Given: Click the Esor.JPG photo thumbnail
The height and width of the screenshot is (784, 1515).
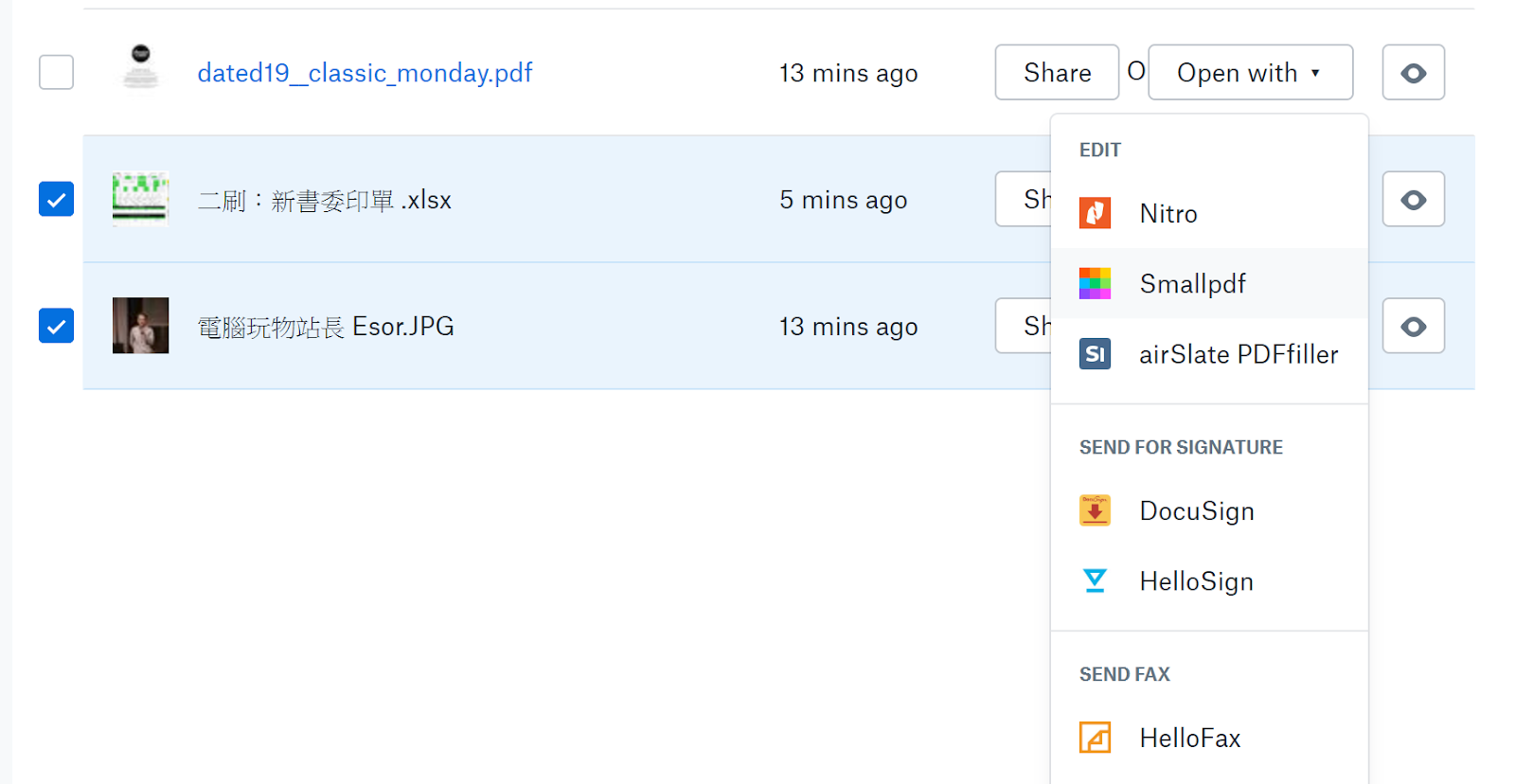Looking at the screenshot, I should pos(140,326).
